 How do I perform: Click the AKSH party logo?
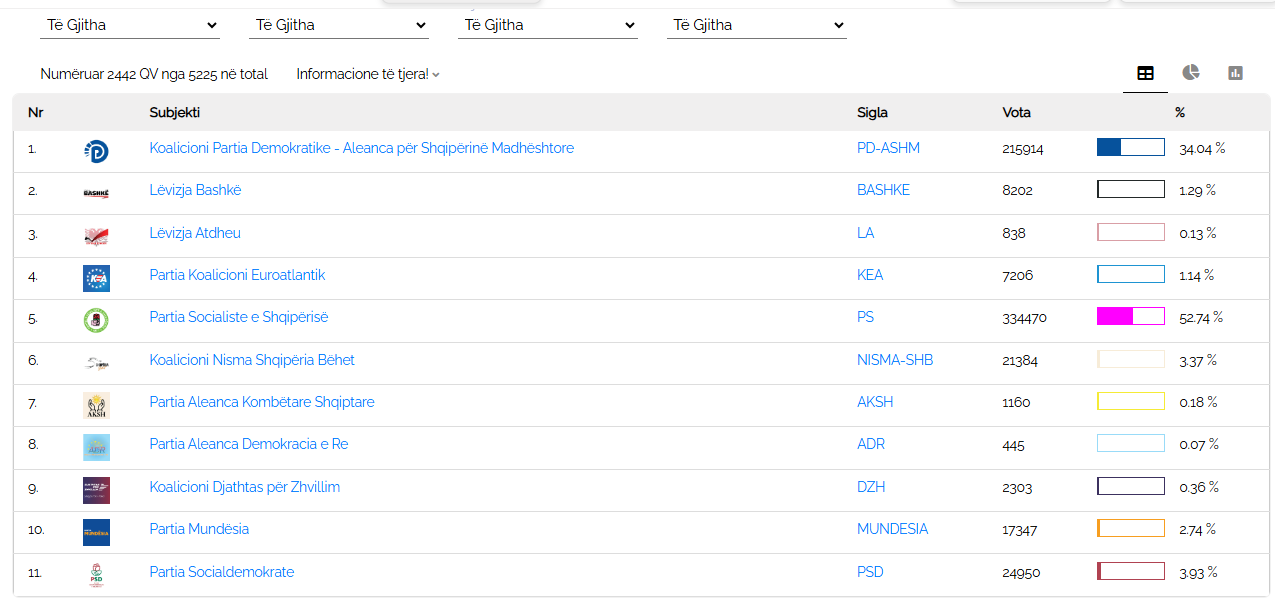pyautogui.click(x=96, y=405)
